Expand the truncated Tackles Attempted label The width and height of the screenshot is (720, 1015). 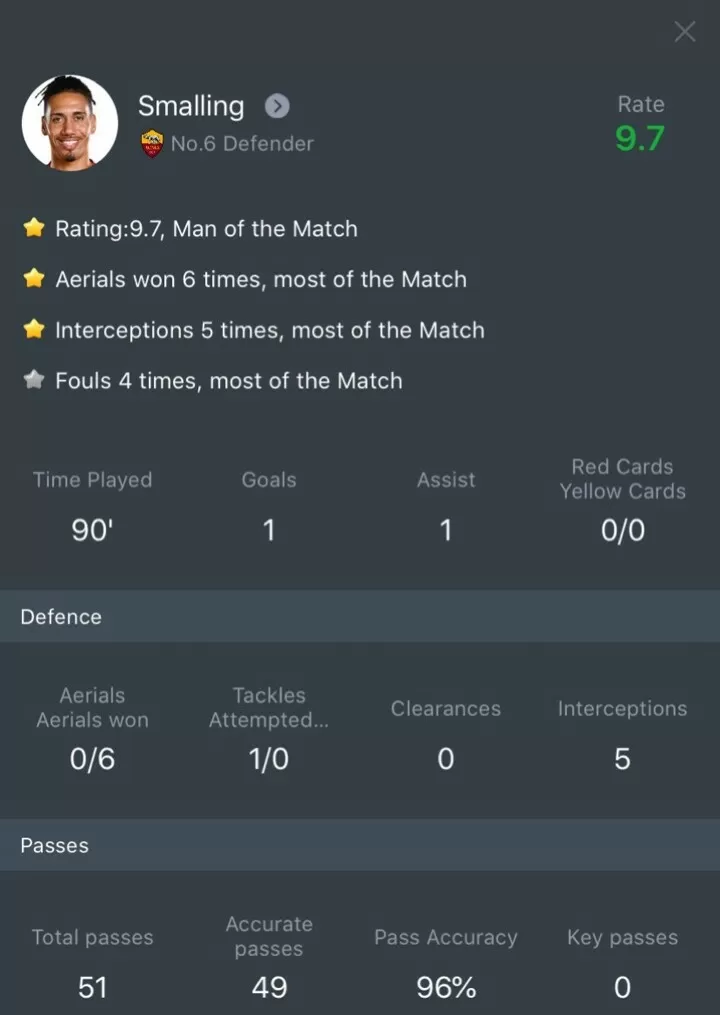268,708
